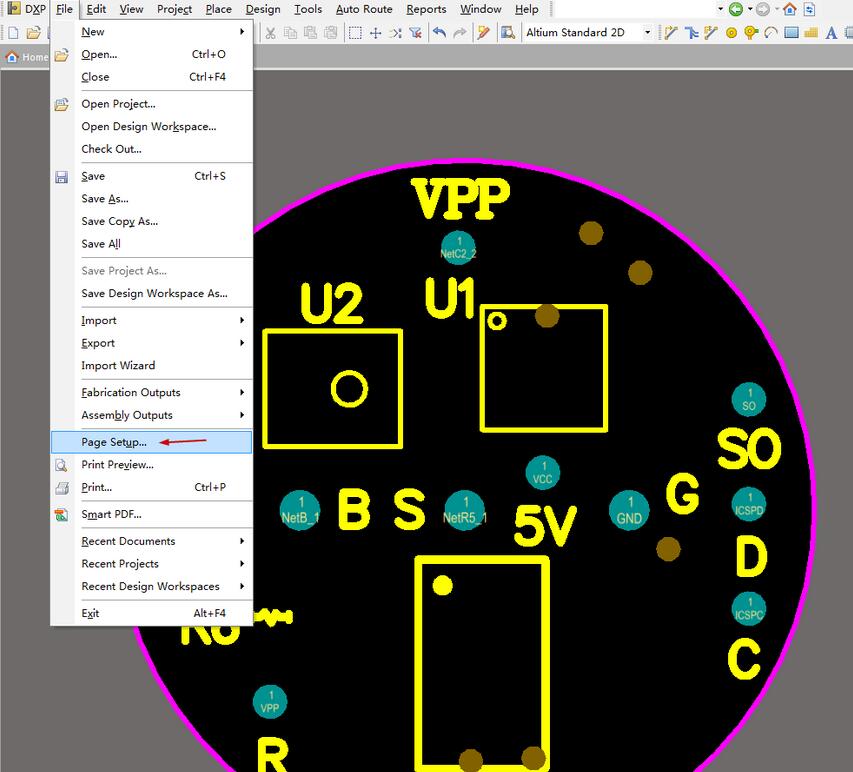Expand the Import submenu
The height and width of the screenshot is (772, 853).
pos(151,320)
